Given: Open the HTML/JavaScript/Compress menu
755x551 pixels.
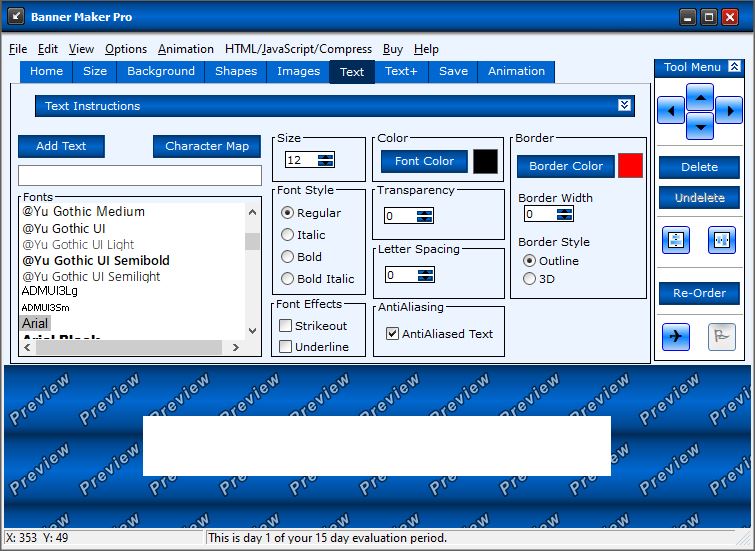Looking at the screenshot, I should pos(298,49).
